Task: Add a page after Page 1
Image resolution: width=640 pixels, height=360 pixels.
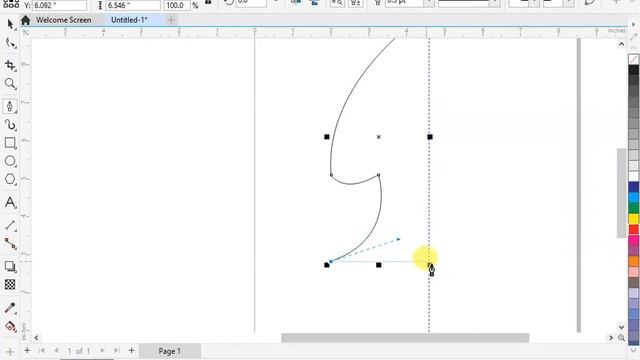Action: [131, 351]
